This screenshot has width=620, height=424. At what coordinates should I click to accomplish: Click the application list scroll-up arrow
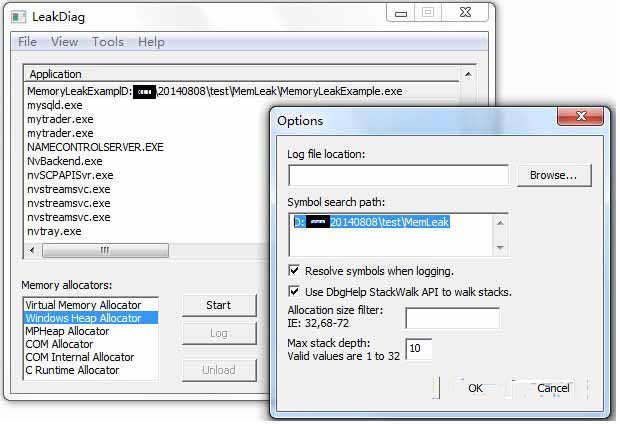click(x=468, y=74)
